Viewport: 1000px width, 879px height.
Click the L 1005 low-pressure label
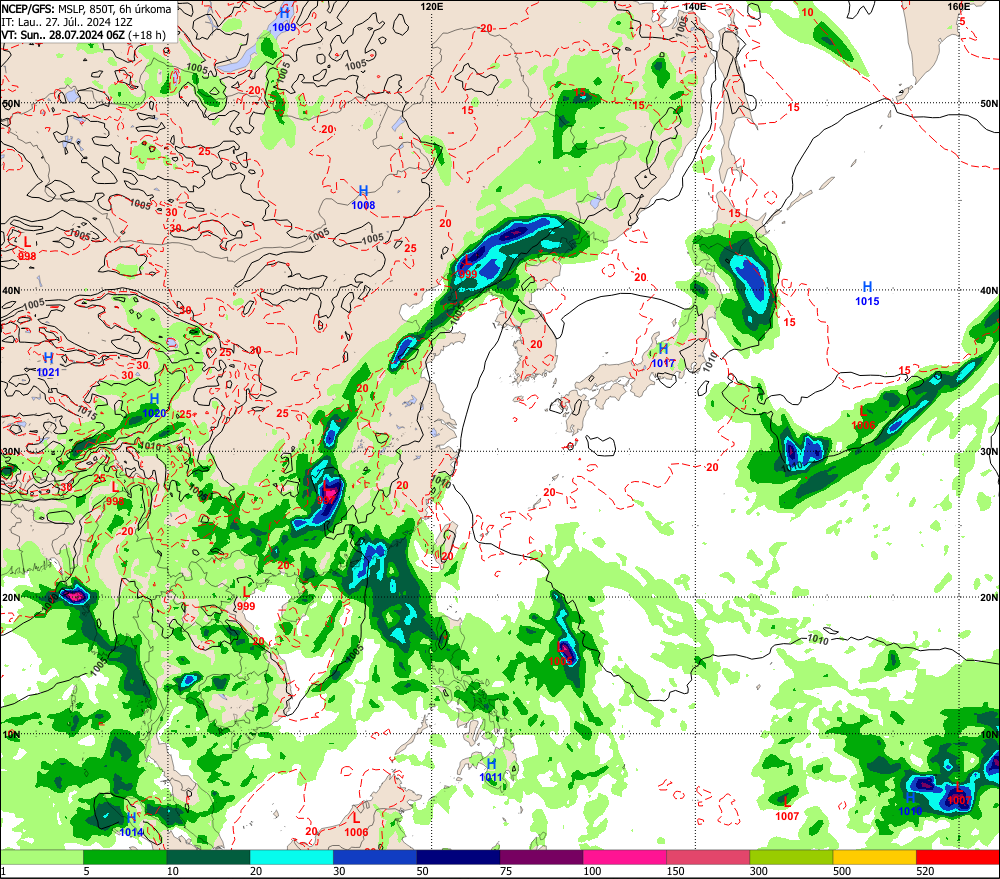click(x=560, y=655)
